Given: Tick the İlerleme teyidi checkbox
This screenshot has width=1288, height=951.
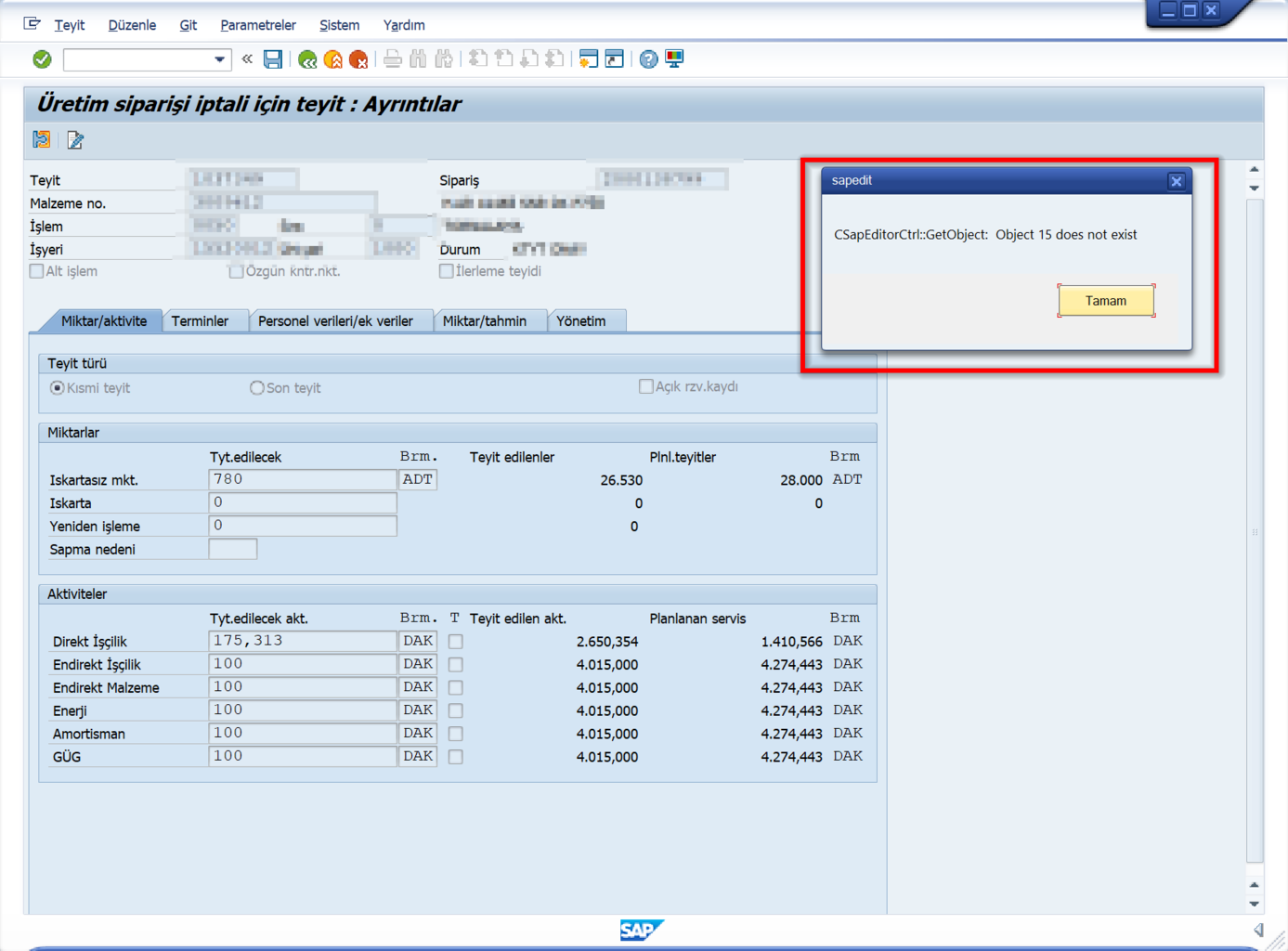Looking at the screenshot, I should coord(447,271).
